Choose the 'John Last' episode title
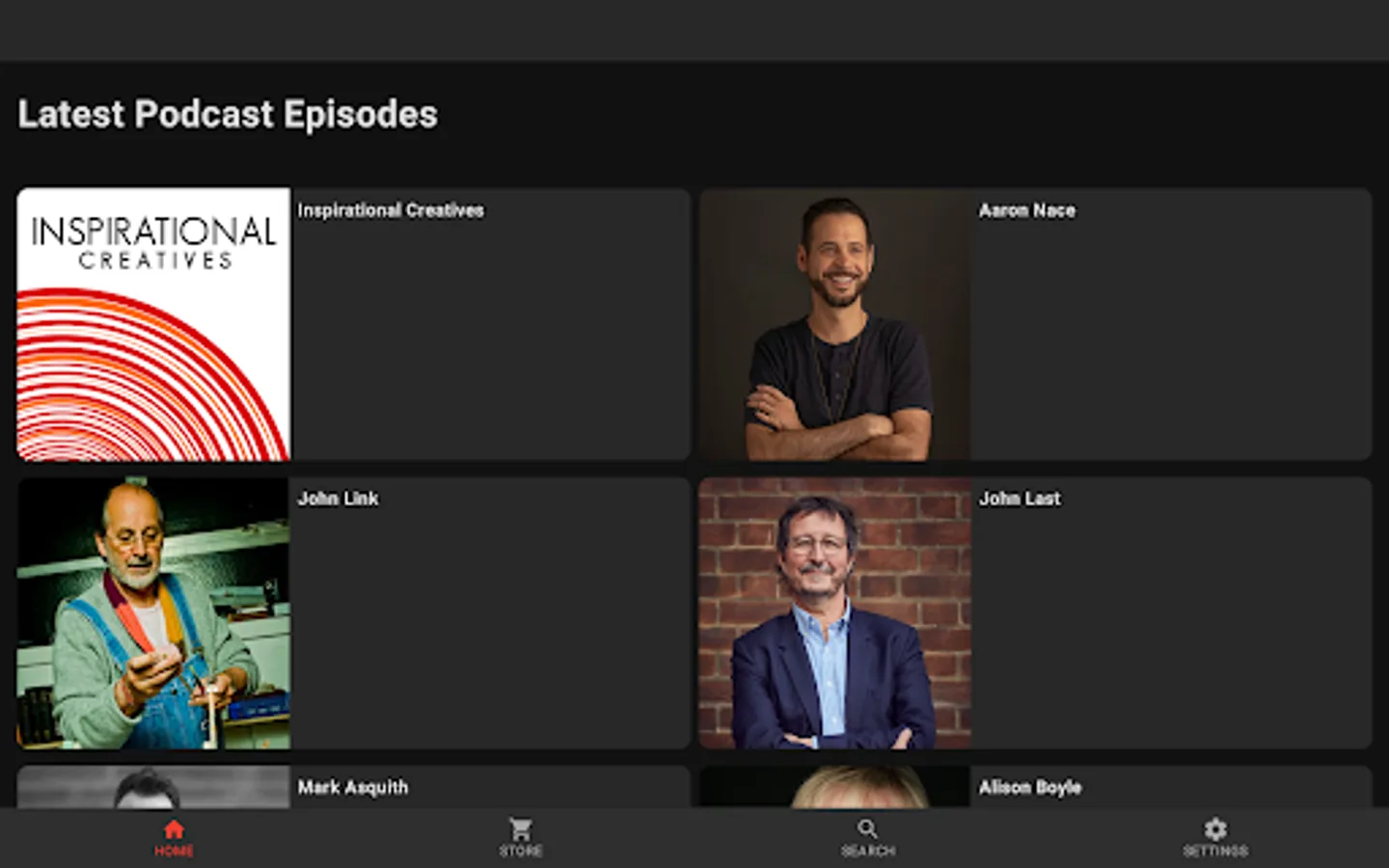Viewport: 1389px width, 868px height. 1020,499
